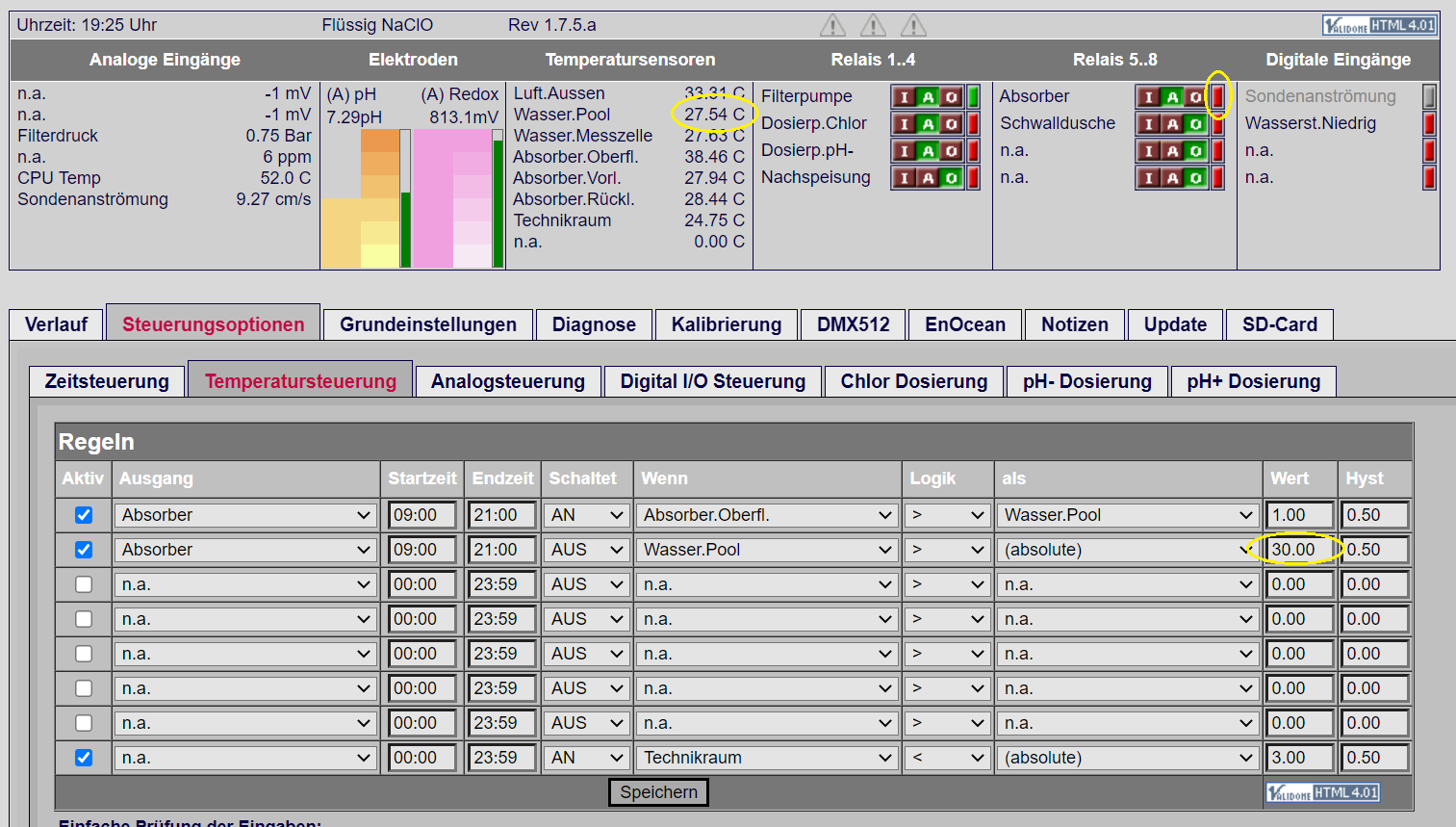Click the Wasser.Pool temperature value 27.54 C
The image size is (1456, 827).
click(x=714, y=115)
